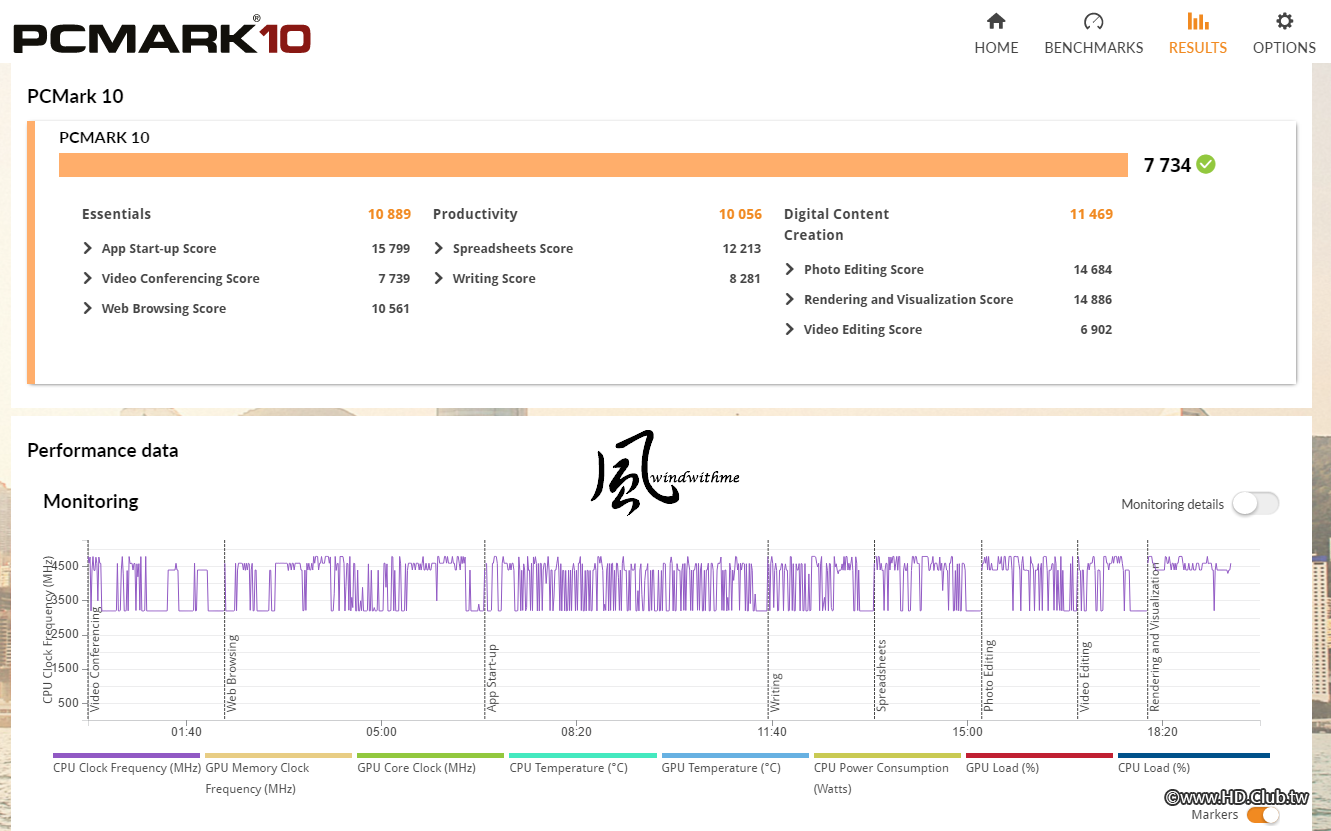This screenshot has width=1331, height=831.
Task: Click the Spreadsheets Score label
Action: coord(512,249)
